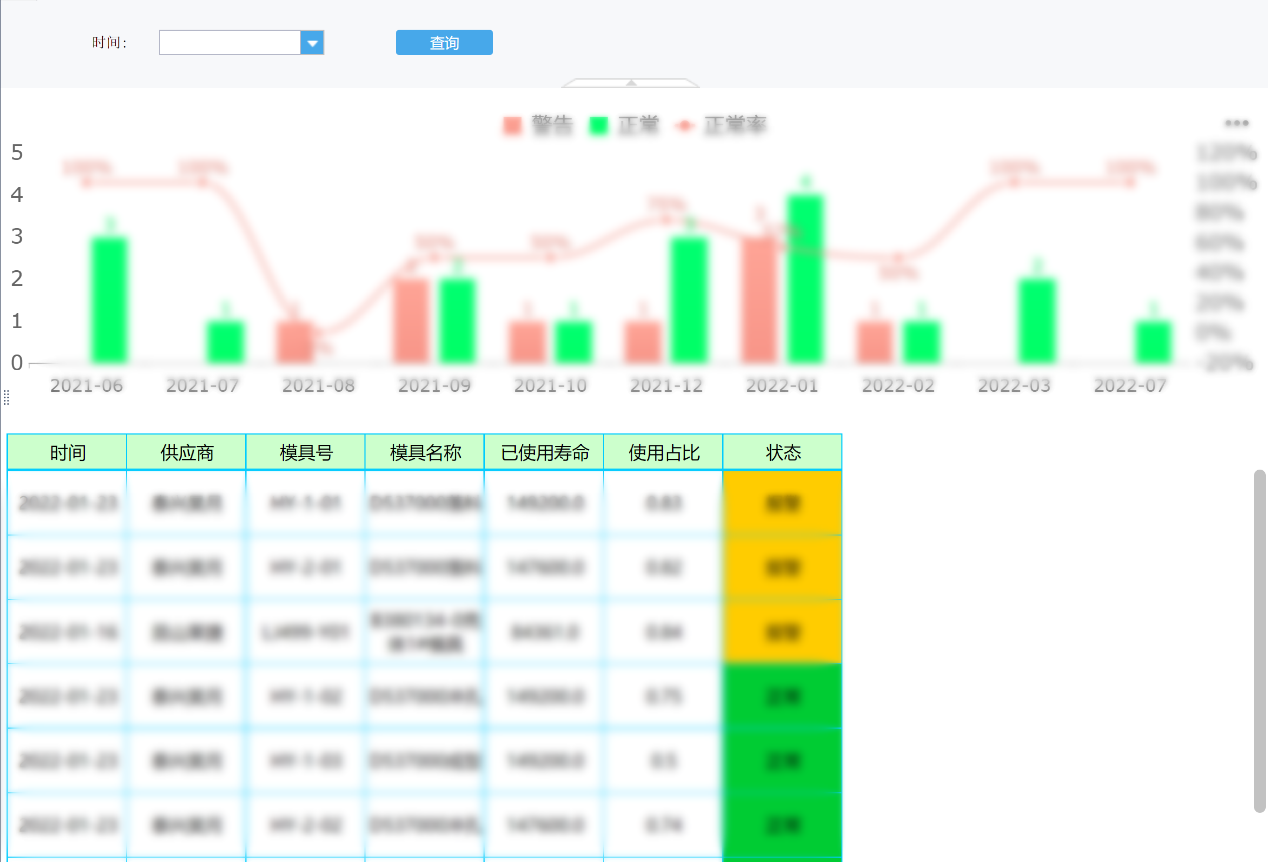Click the green bar for 2021-07
1268x862 pixels.
[x=226, y=342]
